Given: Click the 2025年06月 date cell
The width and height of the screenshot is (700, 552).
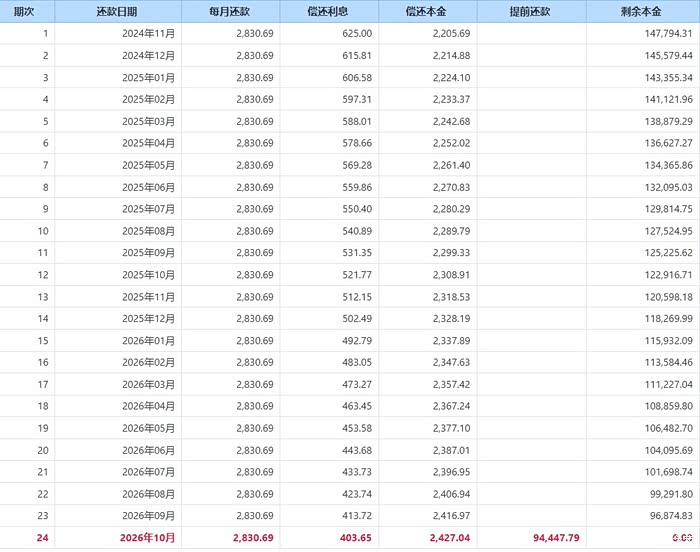Looking at the screenshot, I should tap(148, 187).
